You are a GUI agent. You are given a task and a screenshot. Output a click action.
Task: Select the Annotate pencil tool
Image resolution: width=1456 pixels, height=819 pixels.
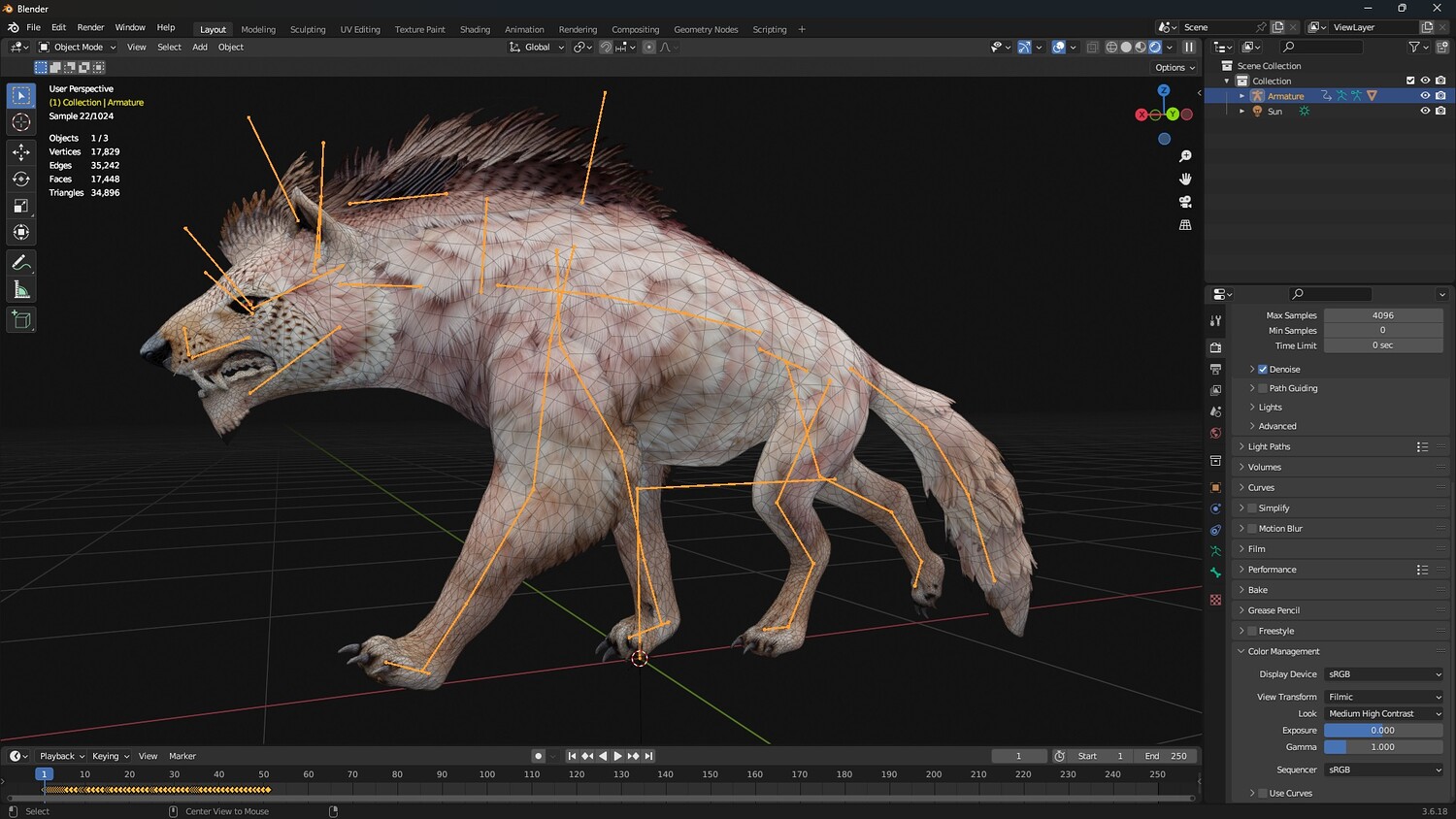pos(21,263)
